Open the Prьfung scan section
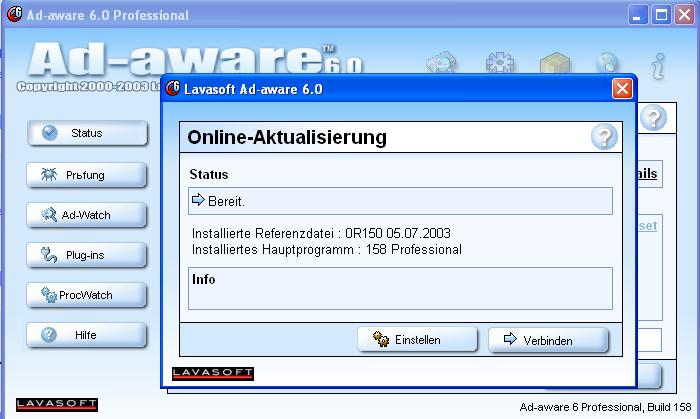700x419 pixels. pyautogui.click(x=87, y=175)
